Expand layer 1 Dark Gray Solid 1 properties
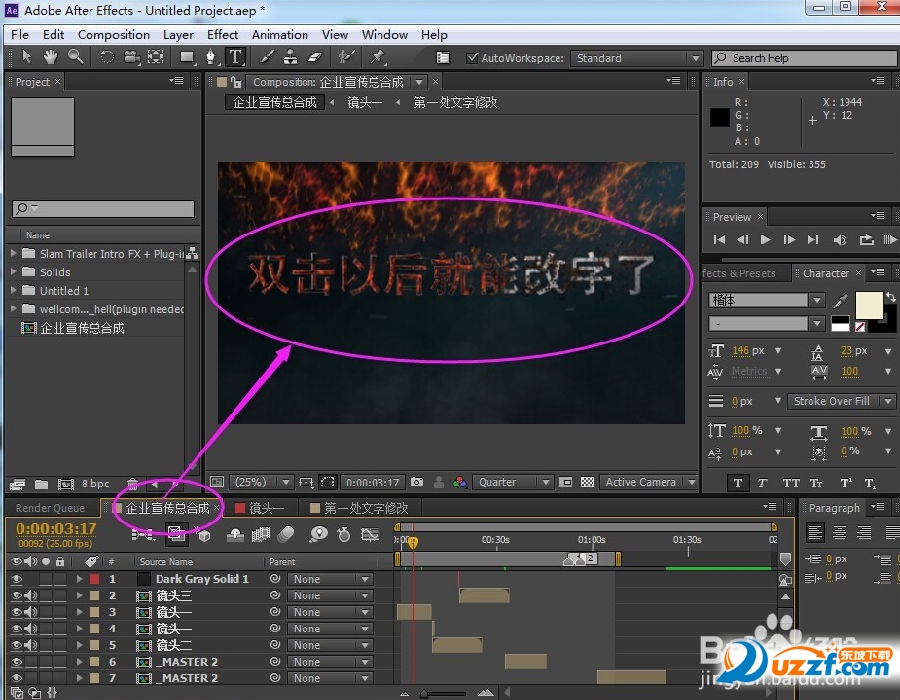This screenshot has height=700, width=900. coord(79,579)
